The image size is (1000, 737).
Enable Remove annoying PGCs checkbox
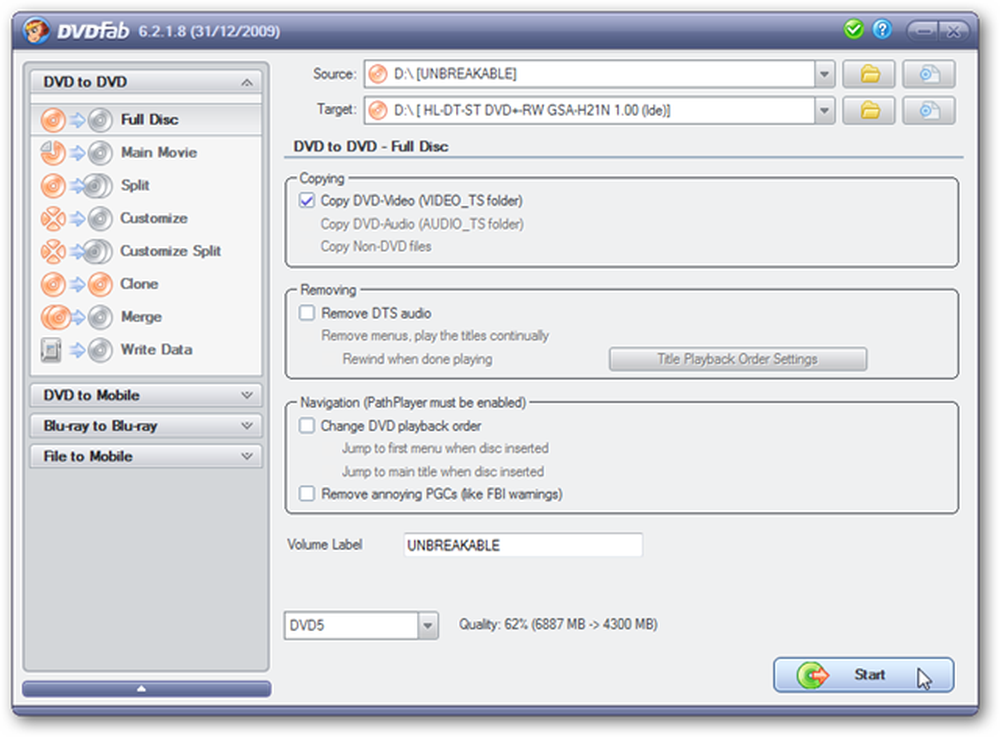point(307,494)
